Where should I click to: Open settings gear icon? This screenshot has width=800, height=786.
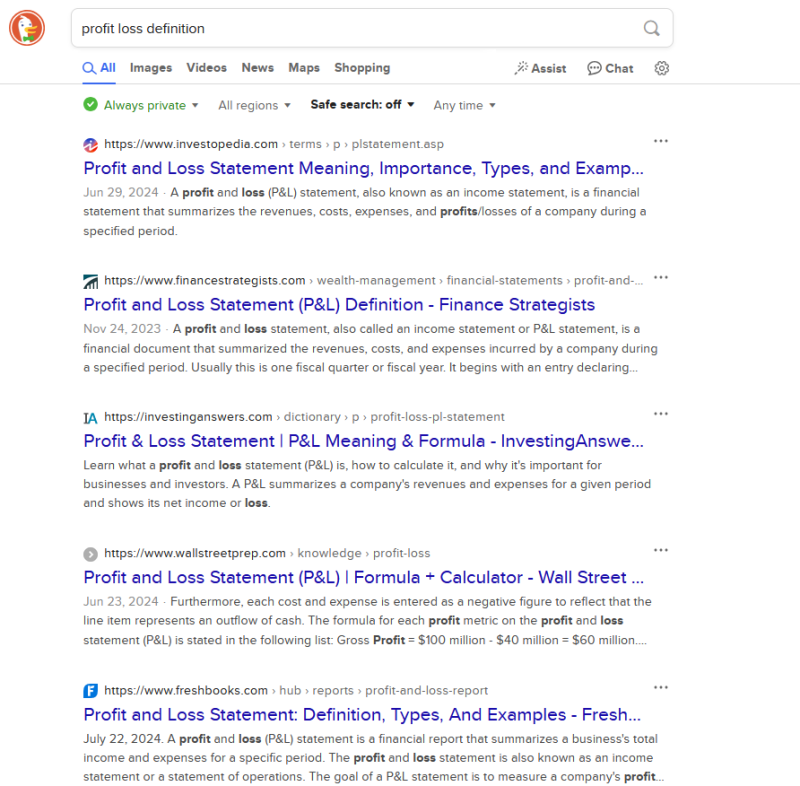coord(662,68)
